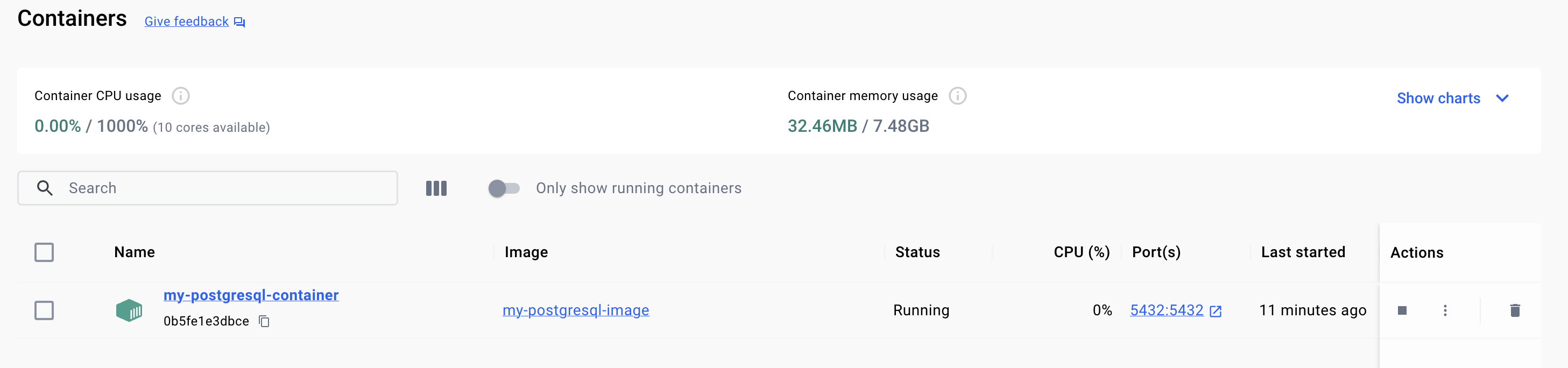Click the CPU usage info icon

181,96
